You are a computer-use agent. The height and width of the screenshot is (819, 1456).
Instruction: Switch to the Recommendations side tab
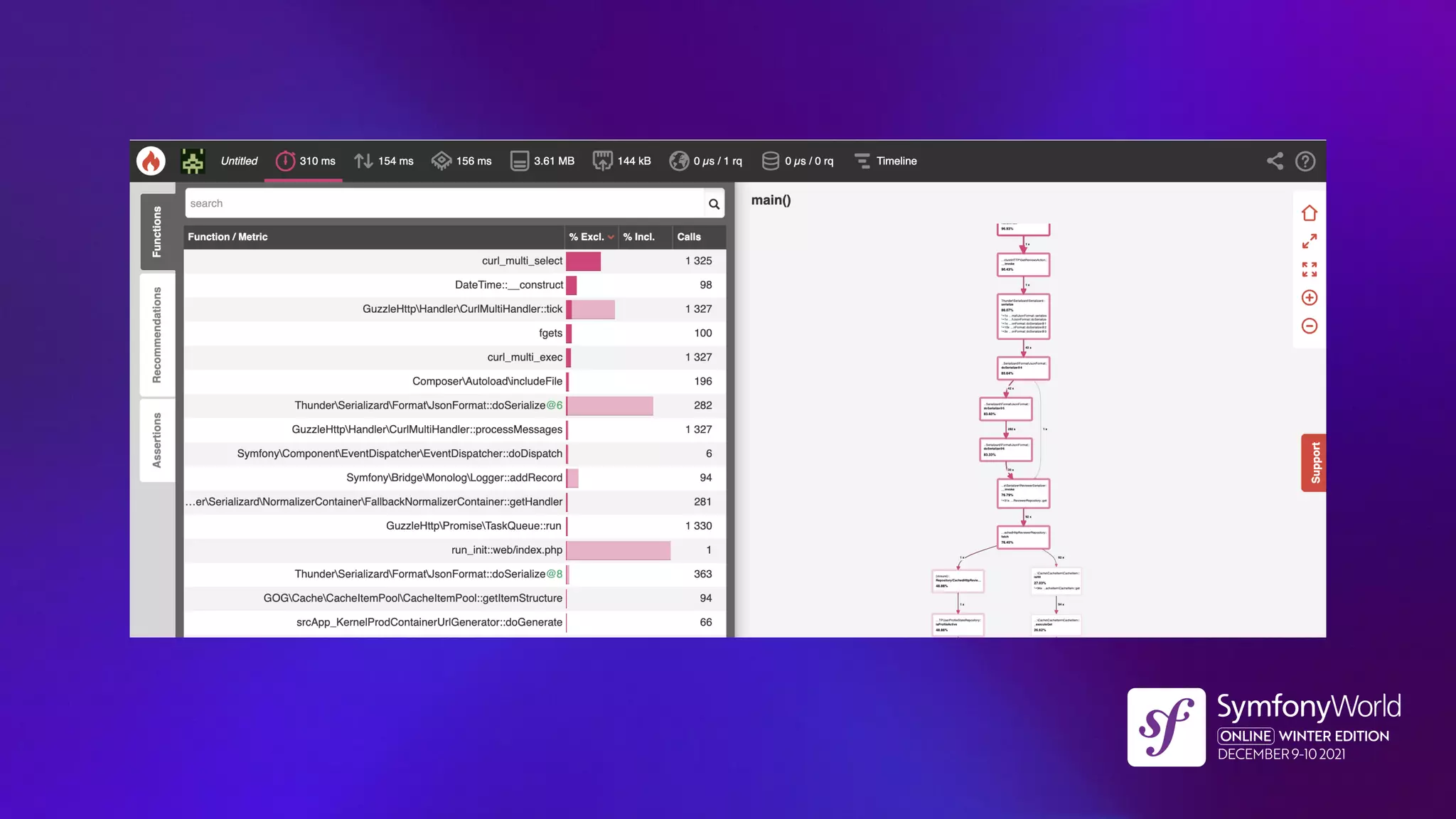157,335
